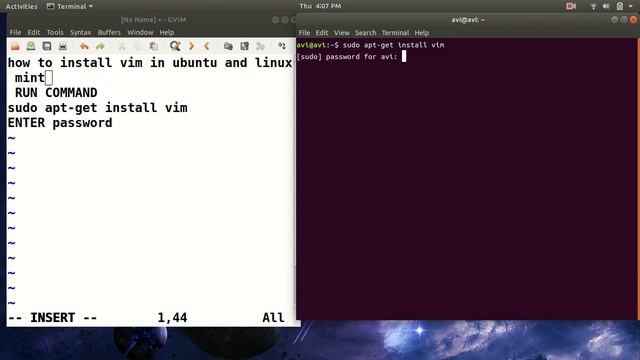Screen dimensions: 640x360
Task: Click the Open file icon in GVim toolbar
Action: [x=15, y=46]
